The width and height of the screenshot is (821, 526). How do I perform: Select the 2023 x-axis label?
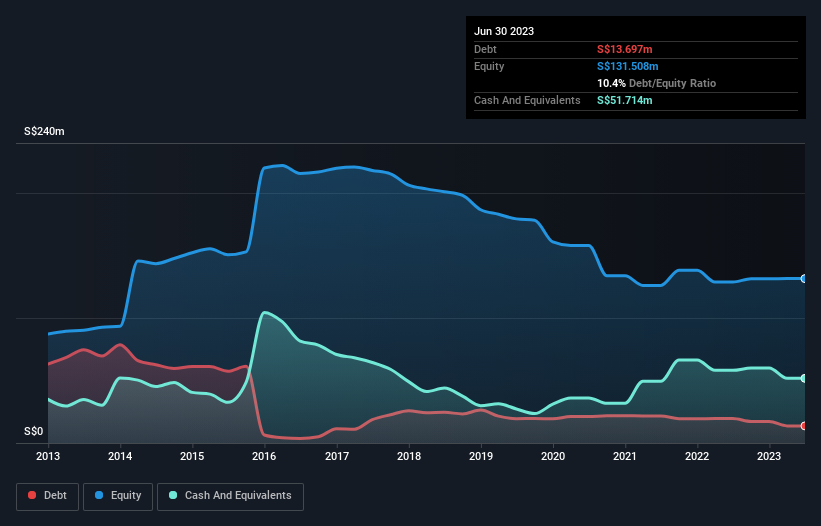769,457
